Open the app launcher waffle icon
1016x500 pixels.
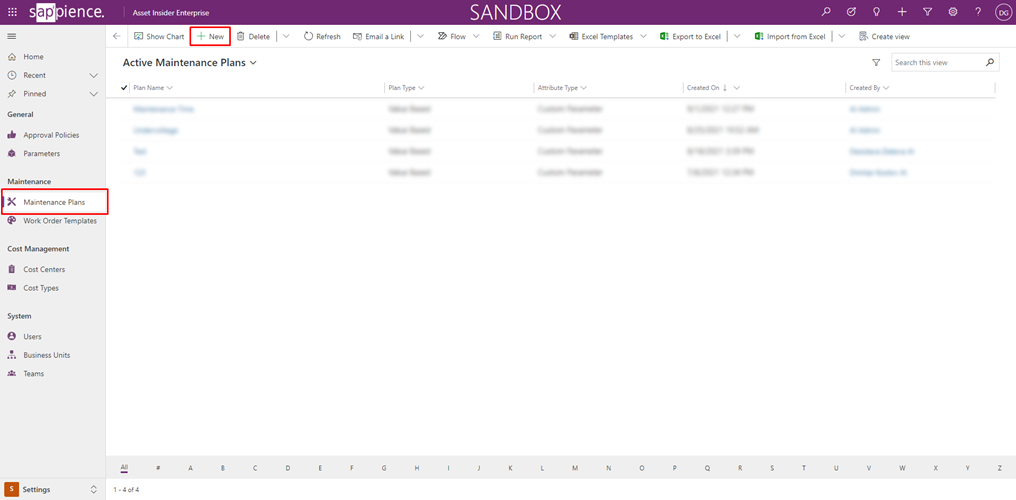12,12
